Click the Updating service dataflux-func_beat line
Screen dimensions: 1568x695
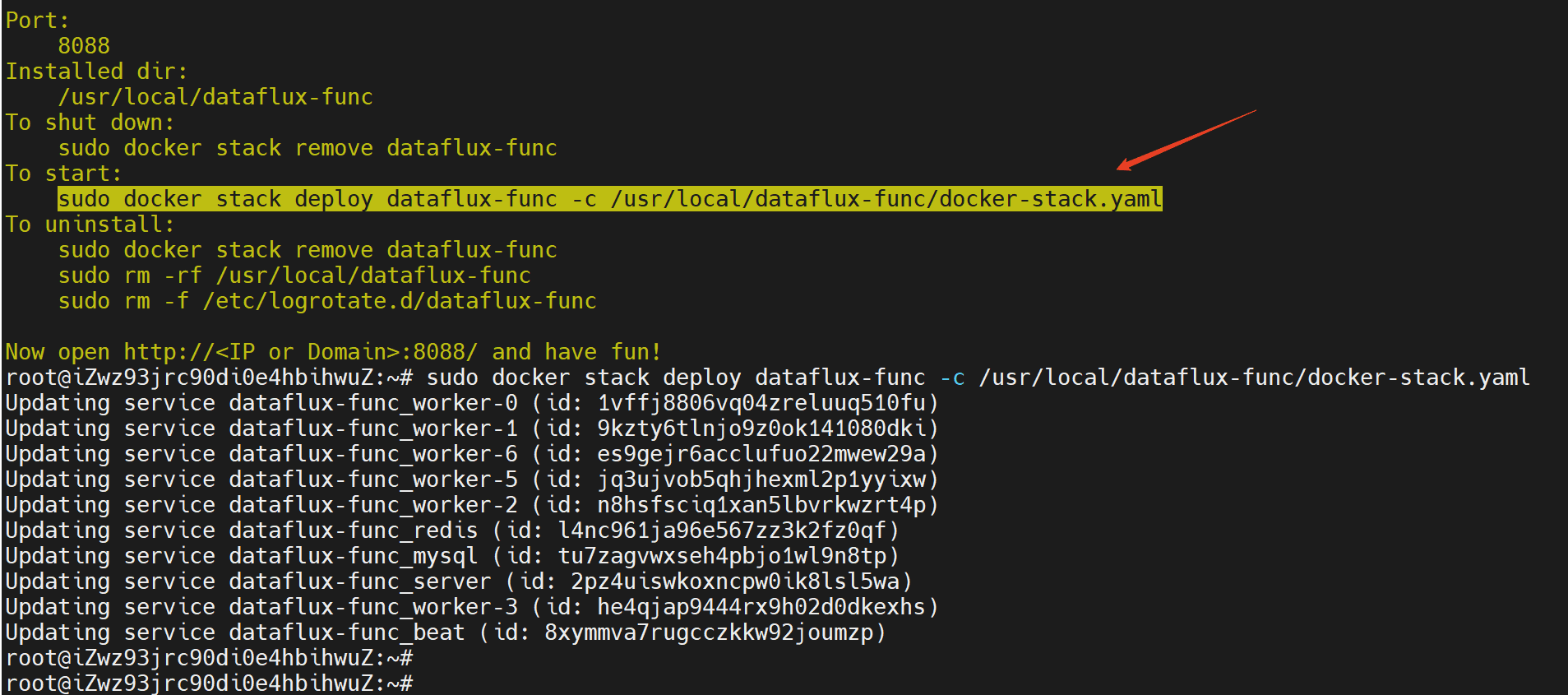445,632
